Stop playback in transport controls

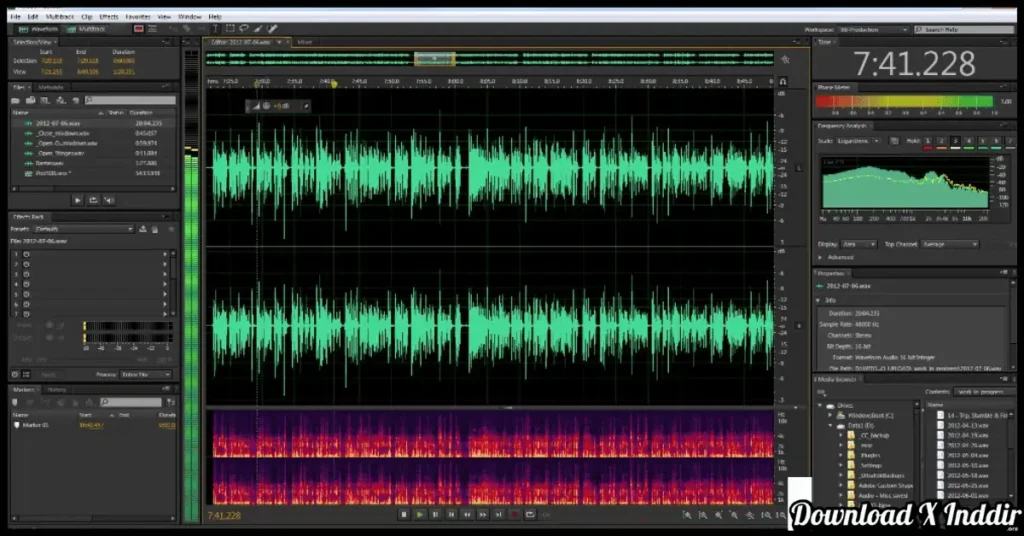pyautogui.click(x=404, y=515)
